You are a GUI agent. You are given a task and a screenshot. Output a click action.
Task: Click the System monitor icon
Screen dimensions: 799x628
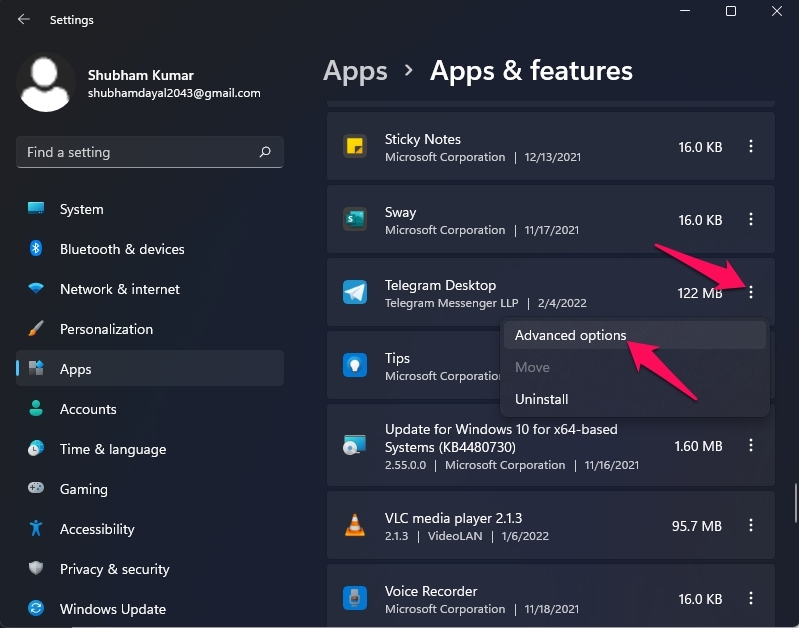click(x=36, y=208)
